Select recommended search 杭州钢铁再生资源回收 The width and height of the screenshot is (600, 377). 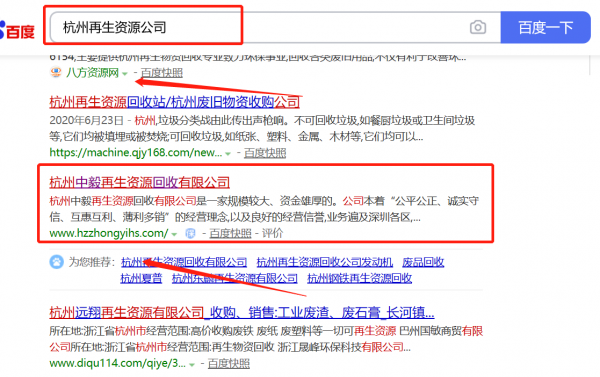(360, 278)
